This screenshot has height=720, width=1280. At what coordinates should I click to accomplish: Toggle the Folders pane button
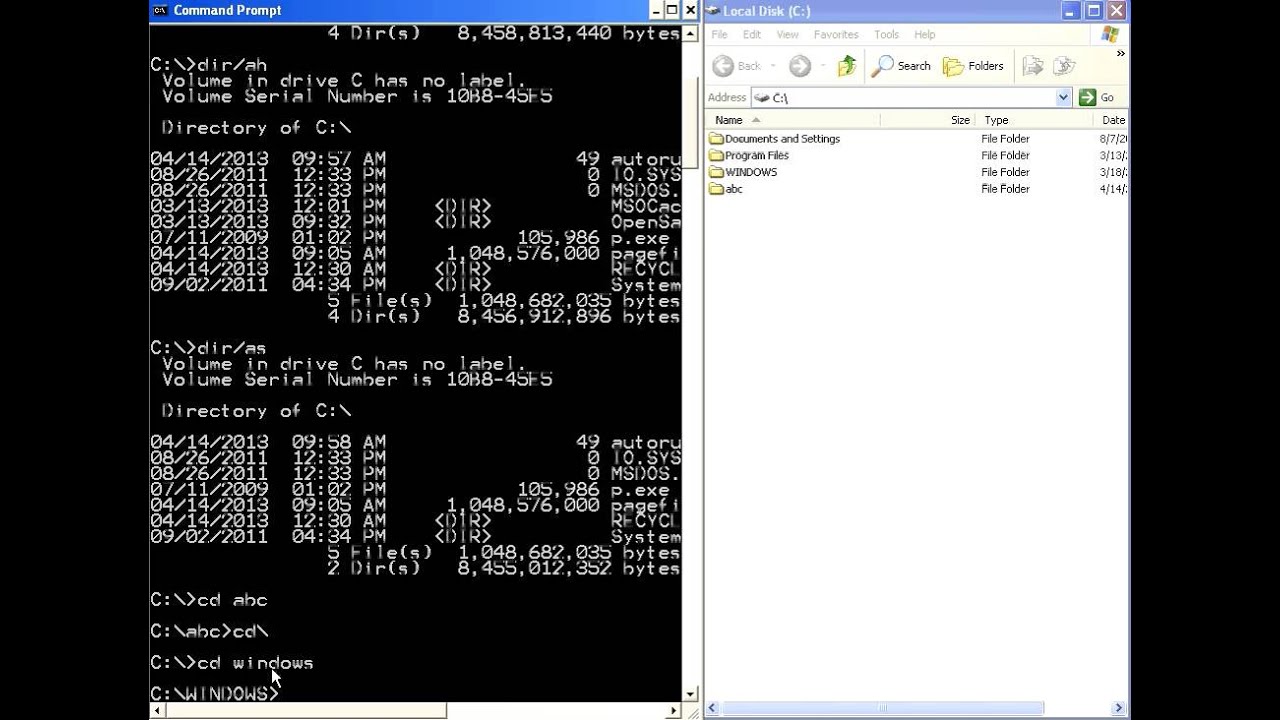[x=973, y=66]
